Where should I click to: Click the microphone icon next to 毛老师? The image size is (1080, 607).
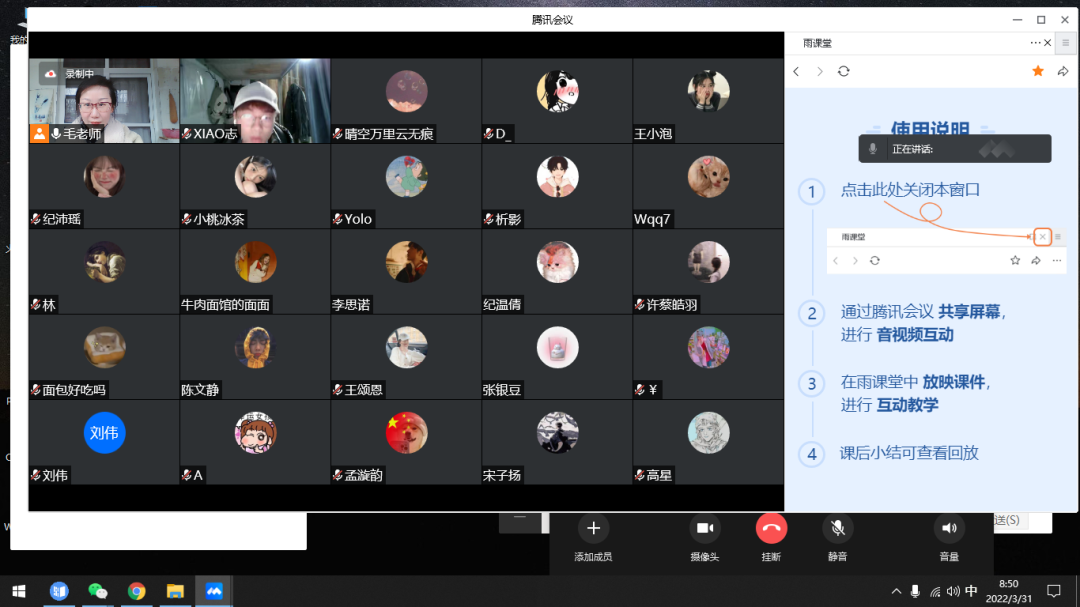coord(56,134)
